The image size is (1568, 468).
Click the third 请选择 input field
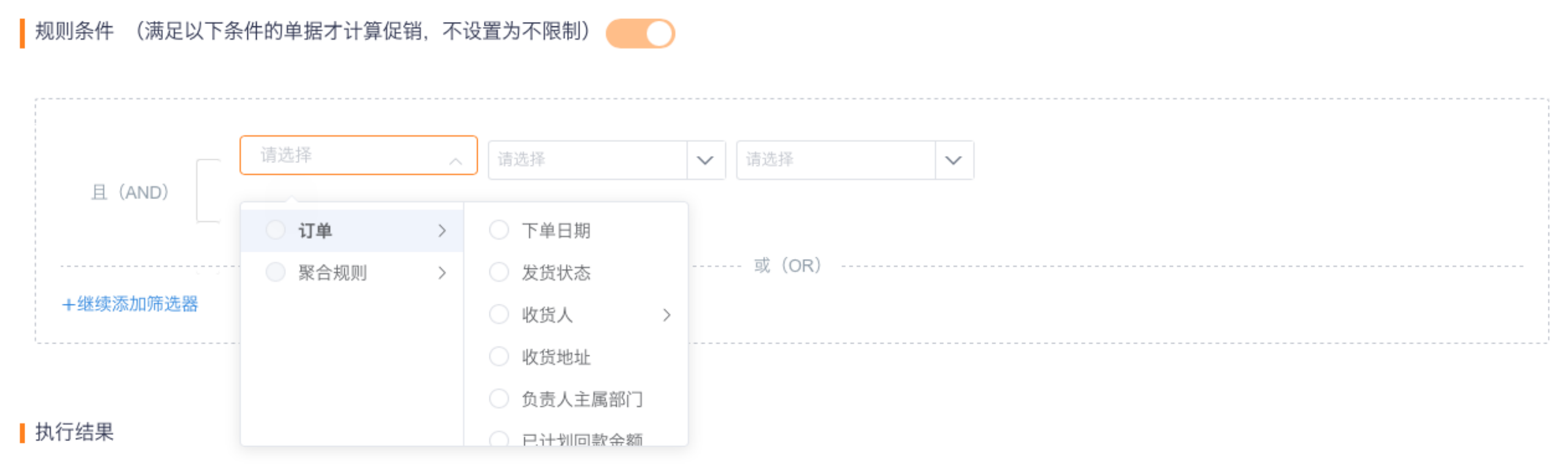click(835, 160)
